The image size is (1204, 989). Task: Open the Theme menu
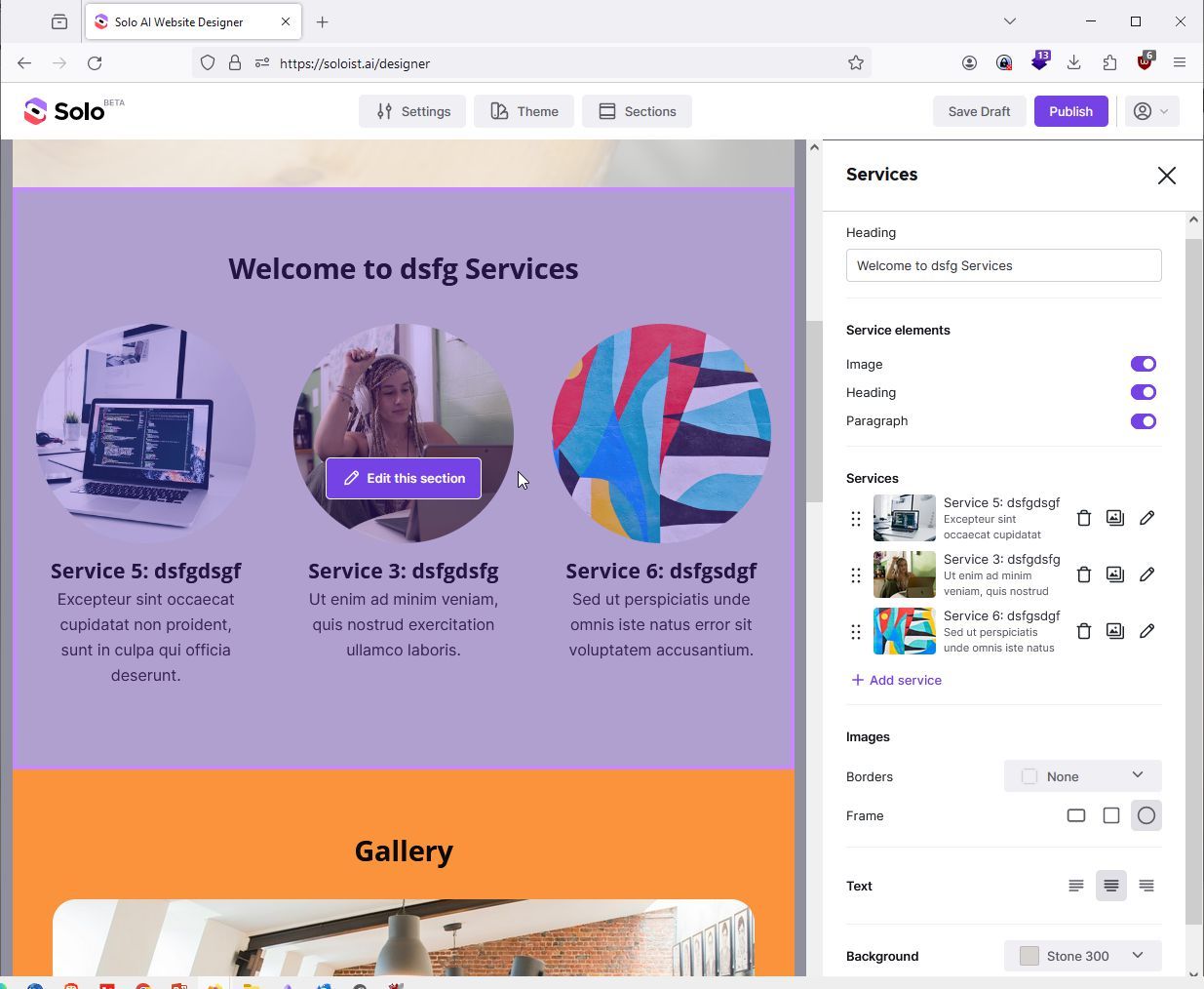[524, 111]
